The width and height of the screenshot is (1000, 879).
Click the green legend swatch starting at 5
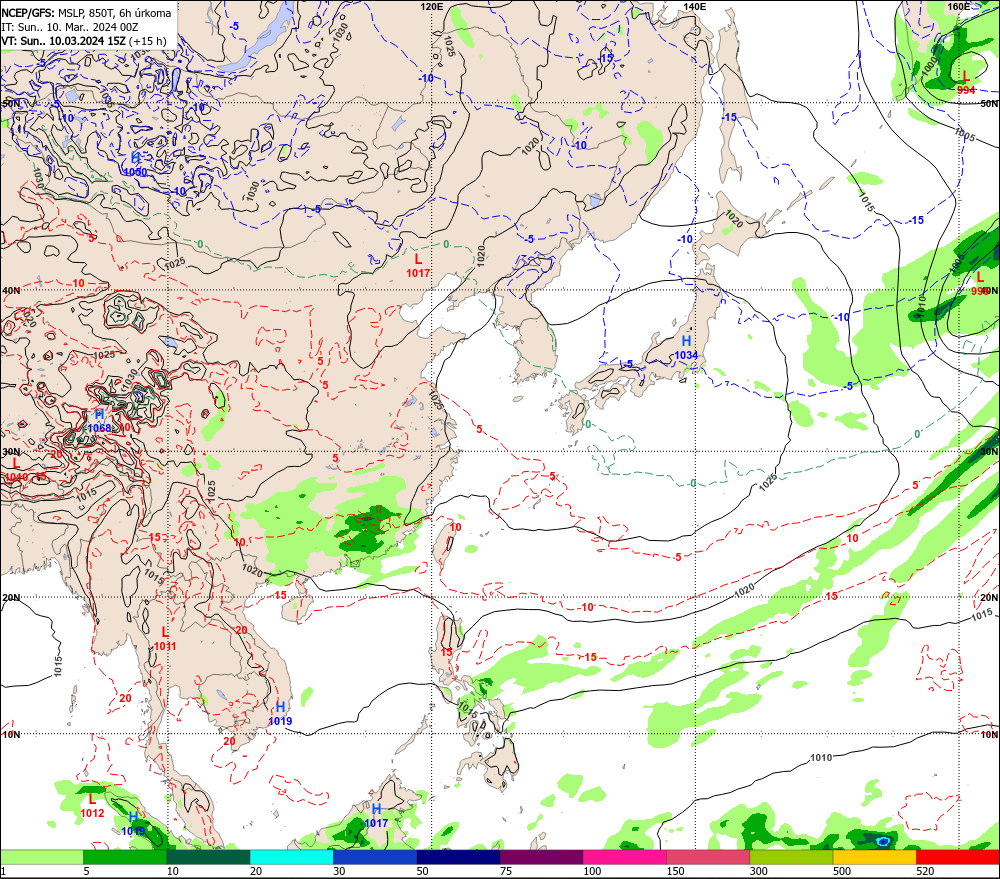(124, 857)
